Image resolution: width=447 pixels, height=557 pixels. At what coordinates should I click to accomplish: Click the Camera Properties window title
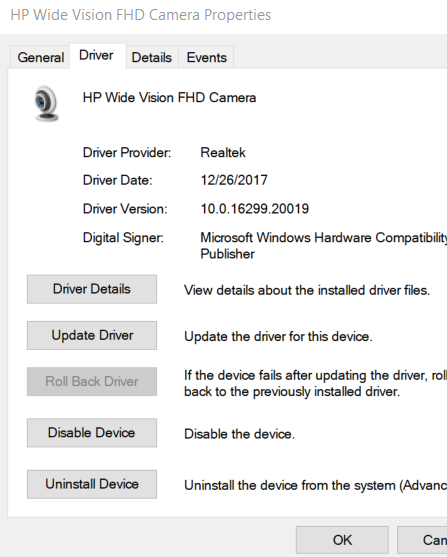click(x=141, y=15)
